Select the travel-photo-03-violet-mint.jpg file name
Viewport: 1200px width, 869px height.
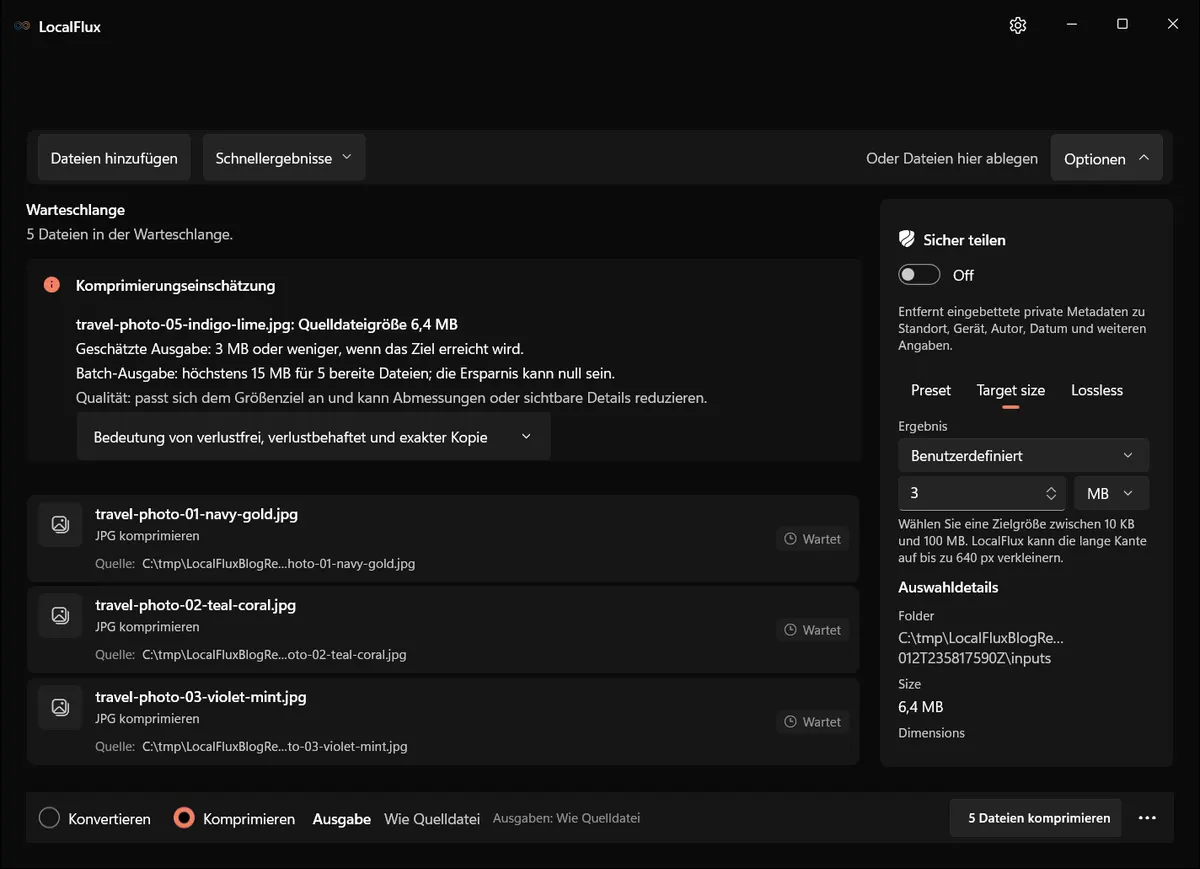tap(201, 697)
